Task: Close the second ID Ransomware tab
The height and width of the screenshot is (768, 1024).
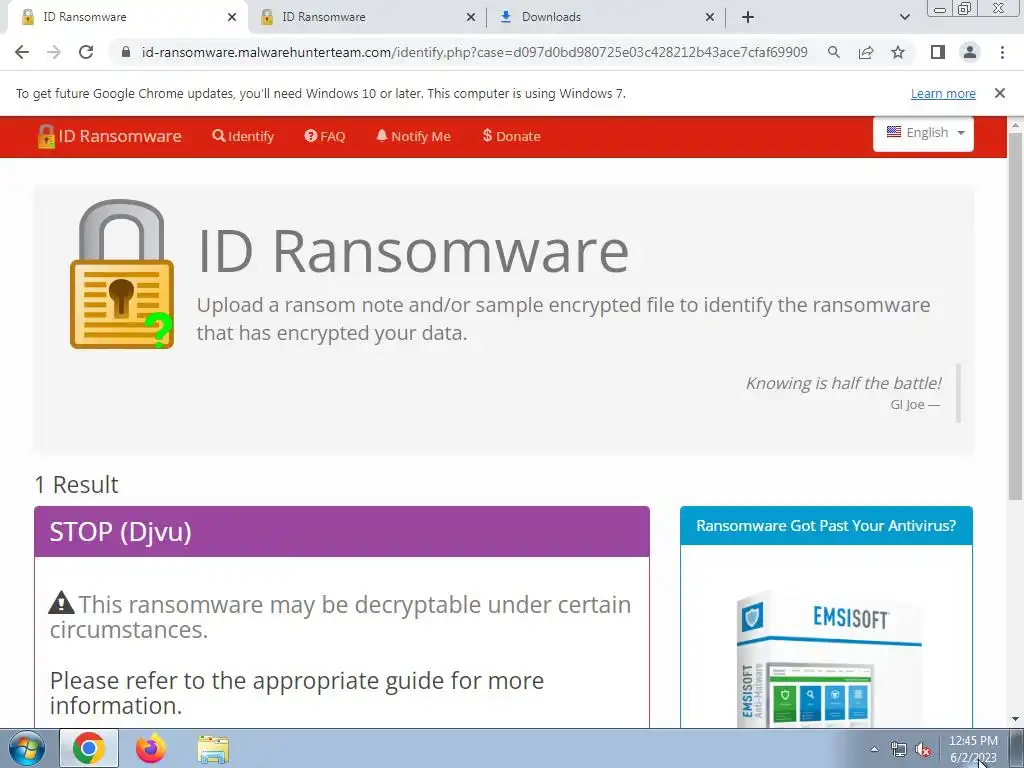Action: (x=471, y=17)
